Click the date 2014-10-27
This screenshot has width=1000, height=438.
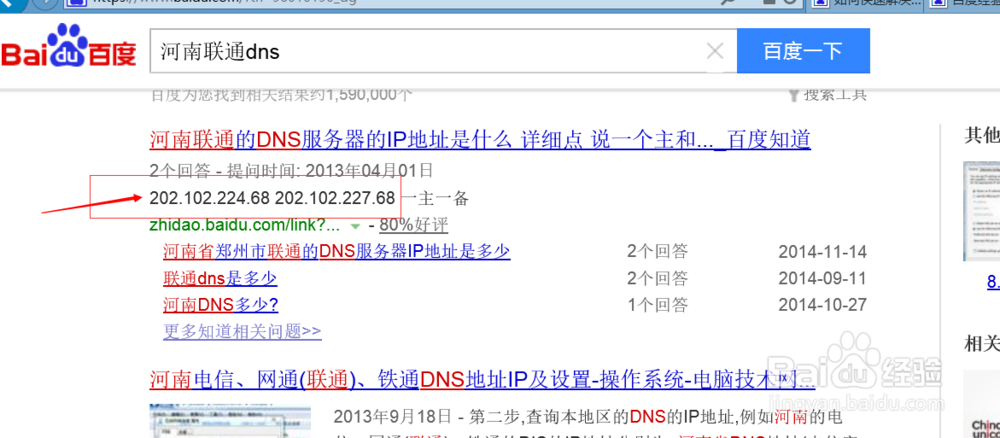point(823,305)
